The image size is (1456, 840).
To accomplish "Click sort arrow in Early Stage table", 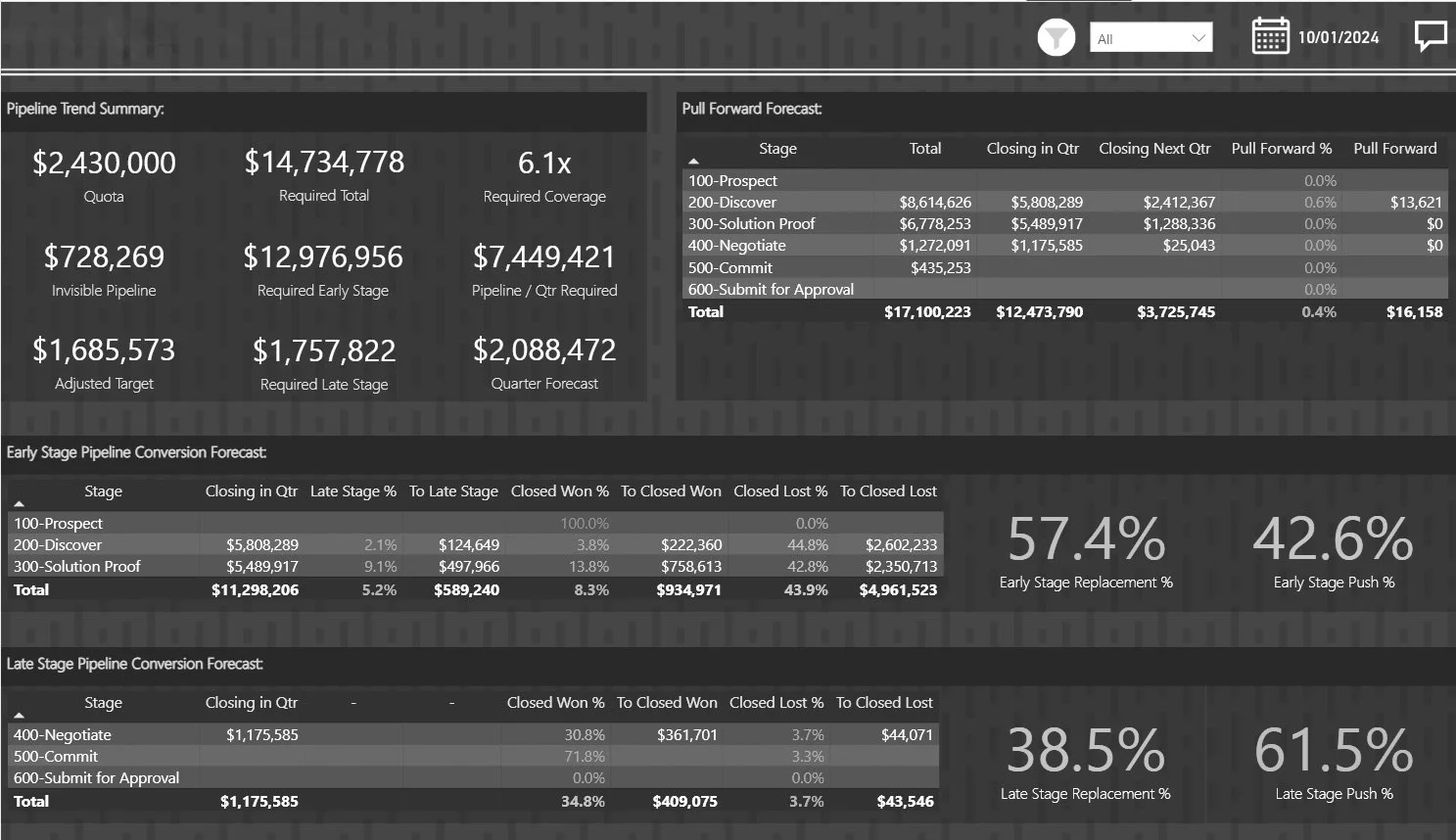I will [19, 503].
